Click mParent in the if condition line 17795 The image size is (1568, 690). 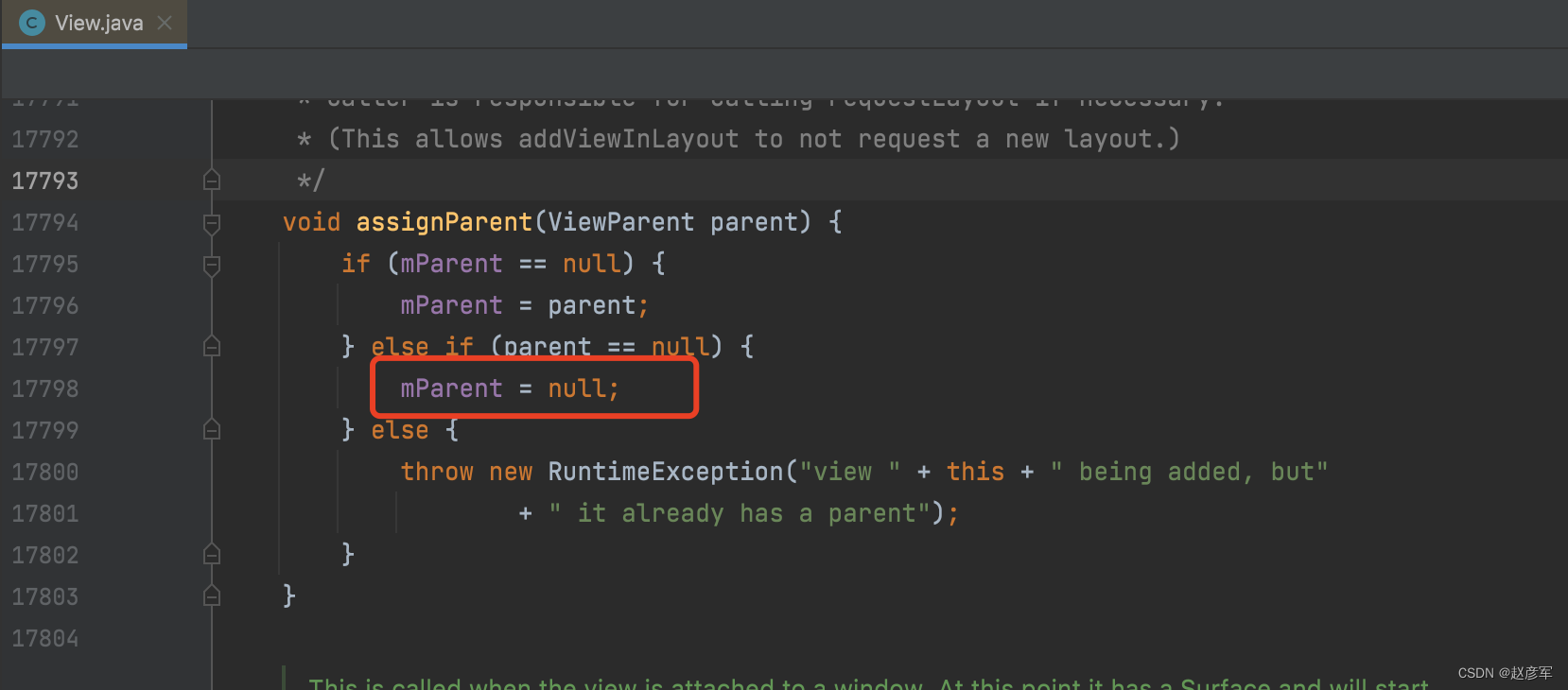(452, 264)
